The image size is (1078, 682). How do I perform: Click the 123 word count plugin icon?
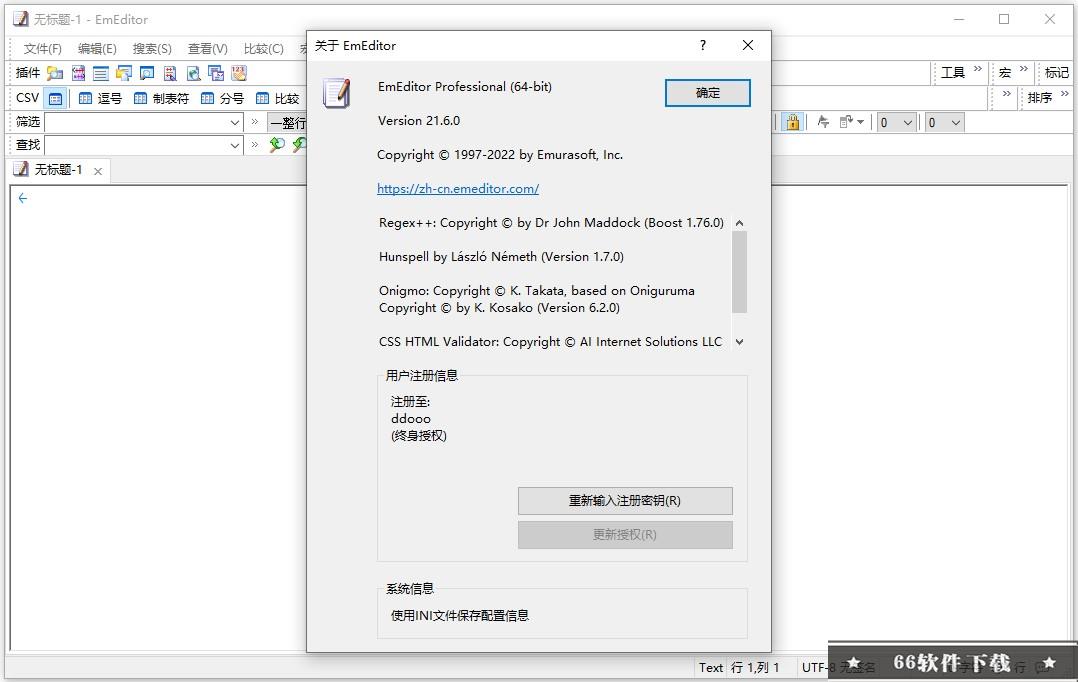click(239, 73)
